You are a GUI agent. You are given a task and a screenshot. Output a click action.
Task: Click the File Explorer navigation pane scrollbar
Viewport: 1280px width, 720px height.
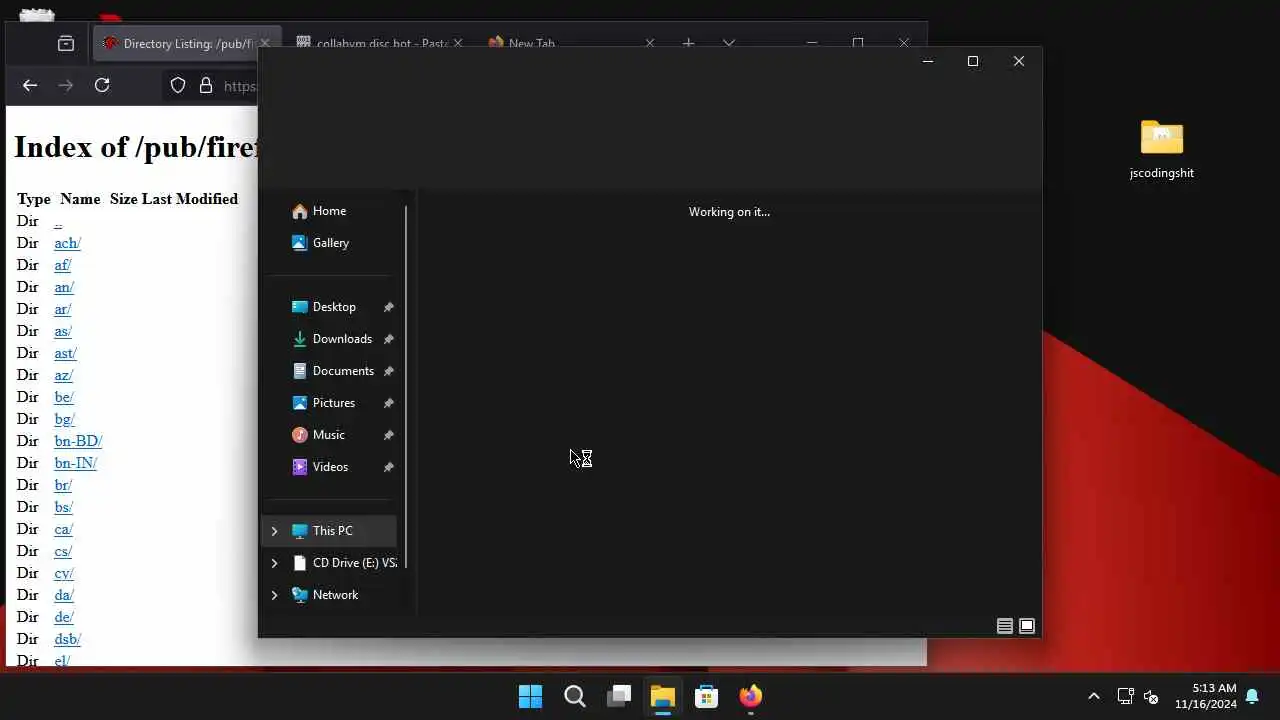coord(406,387)
